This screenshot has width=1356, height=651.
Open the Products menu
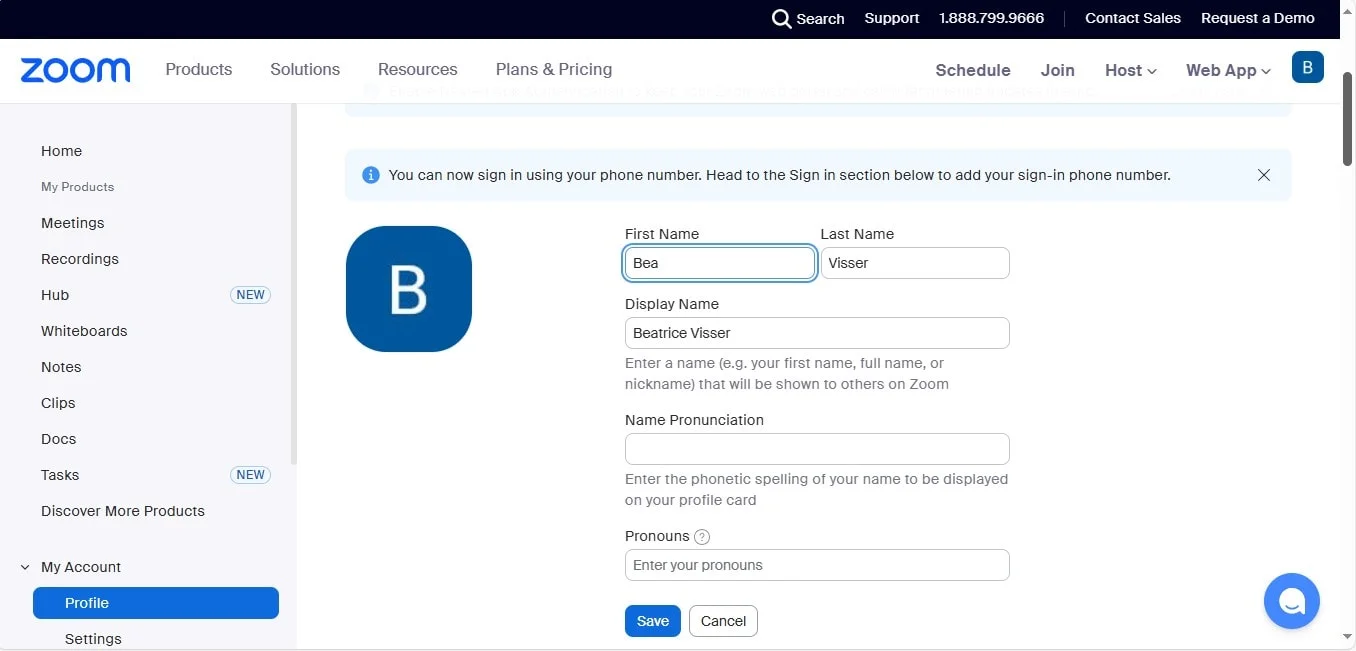click(x=199, y=69)
